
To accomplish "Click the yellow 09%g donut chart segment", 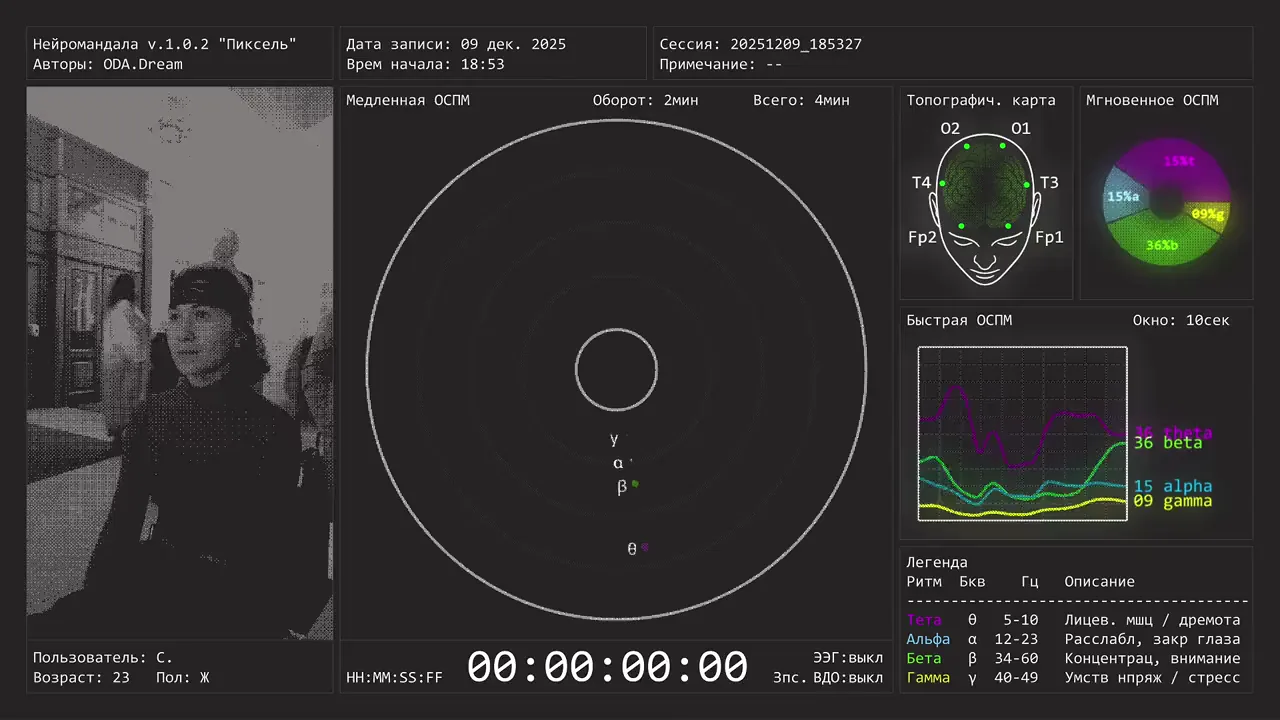I will click(x=1208, y=214).
